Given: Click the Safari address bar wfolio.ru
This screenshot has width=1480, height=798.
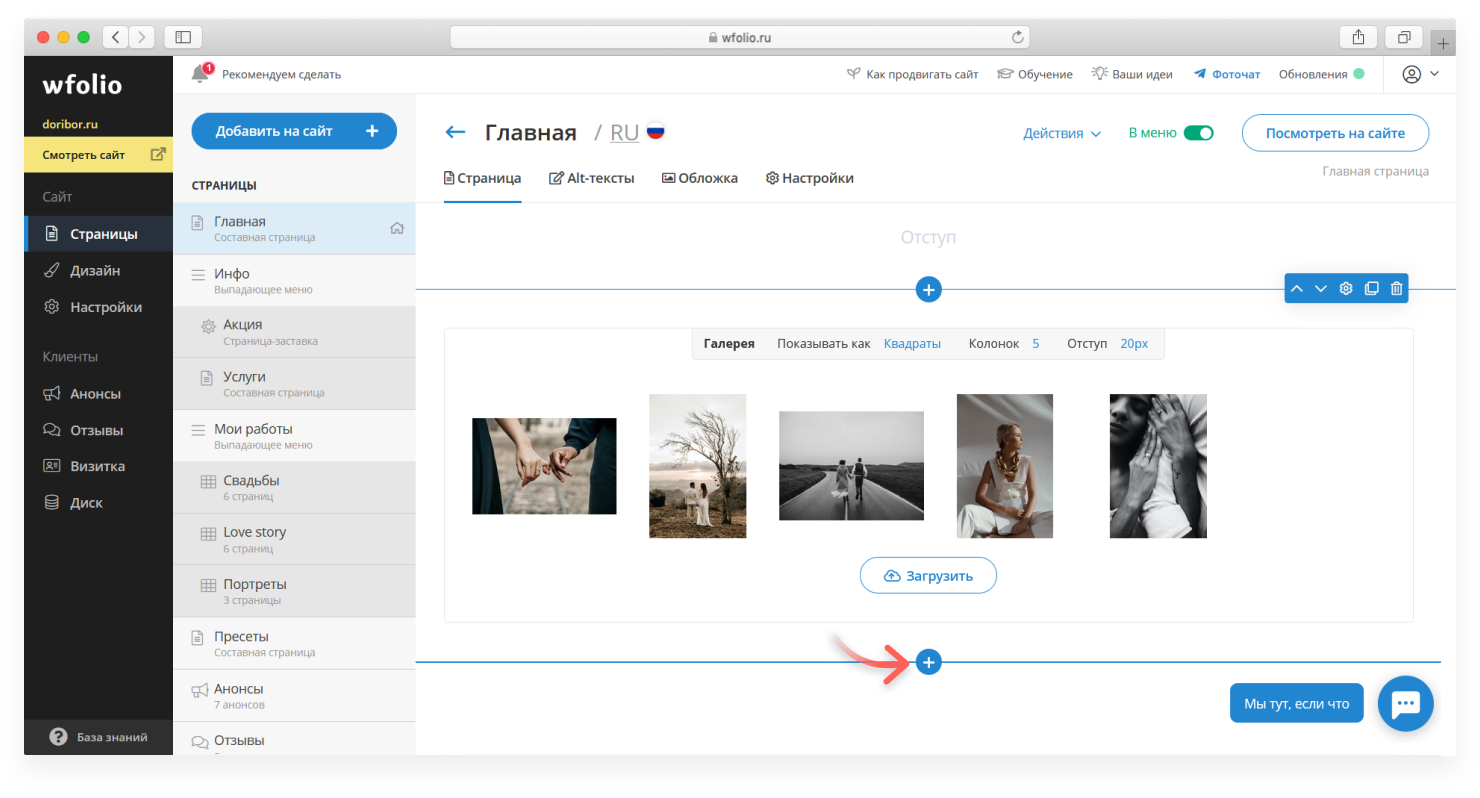Looking at the screenshot, I should pos(740,37).
